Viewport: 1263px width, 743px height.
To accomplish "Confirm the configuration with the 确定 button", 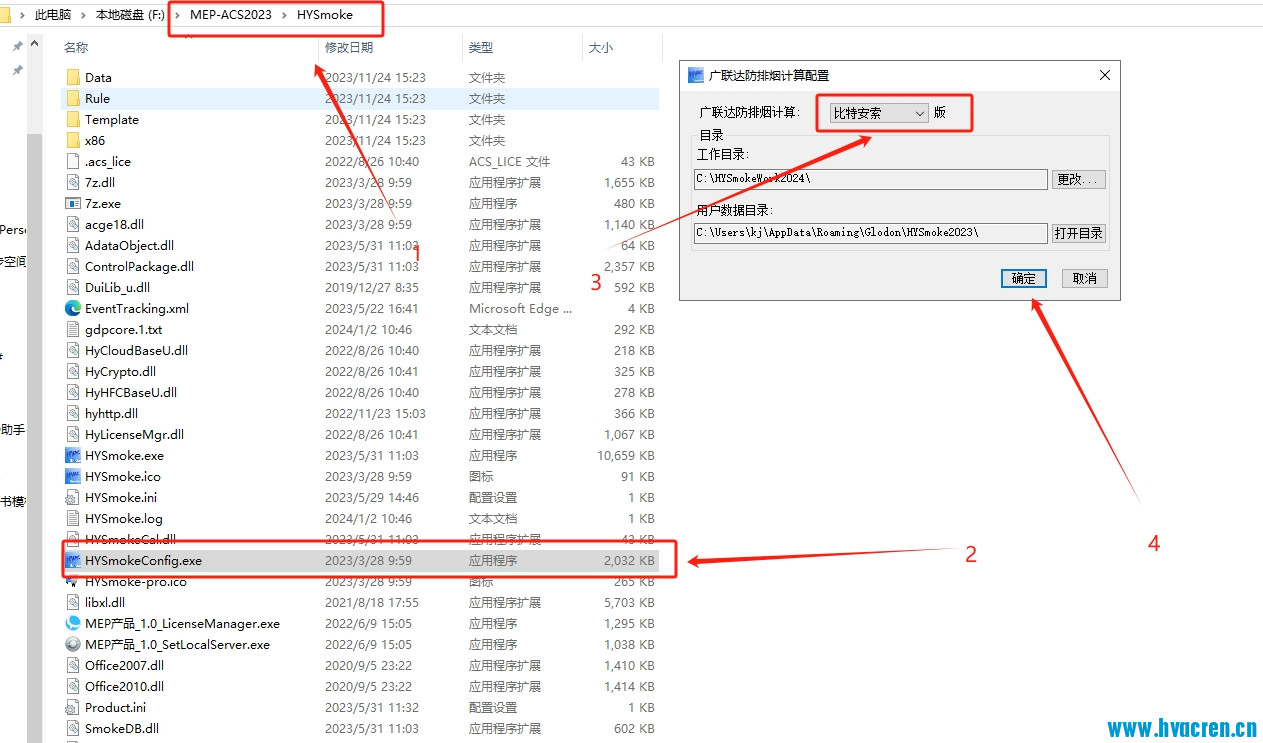I will 1023,278.
